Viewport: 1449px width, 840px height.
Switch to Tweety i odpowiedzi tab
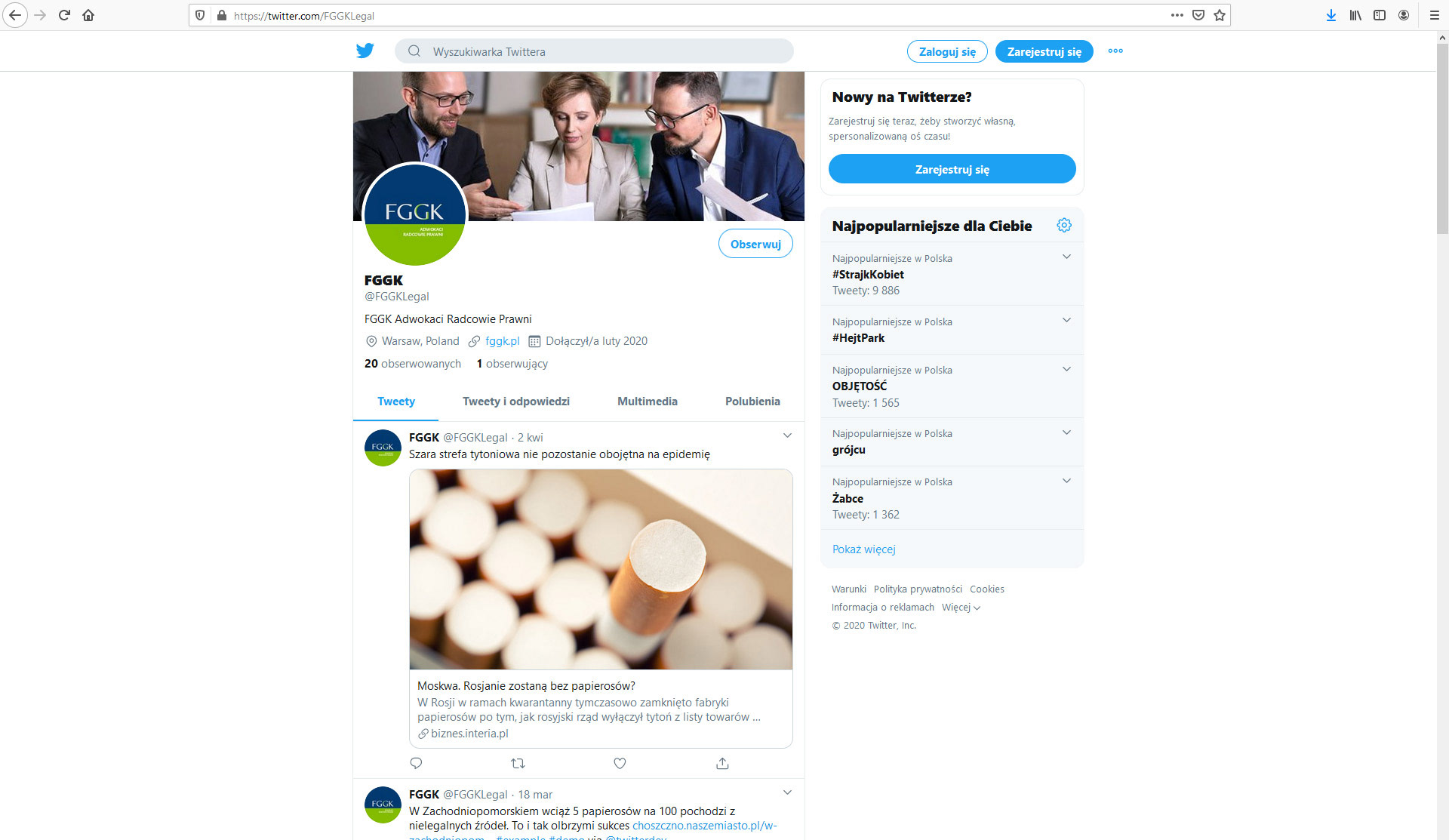coord(516,402)
